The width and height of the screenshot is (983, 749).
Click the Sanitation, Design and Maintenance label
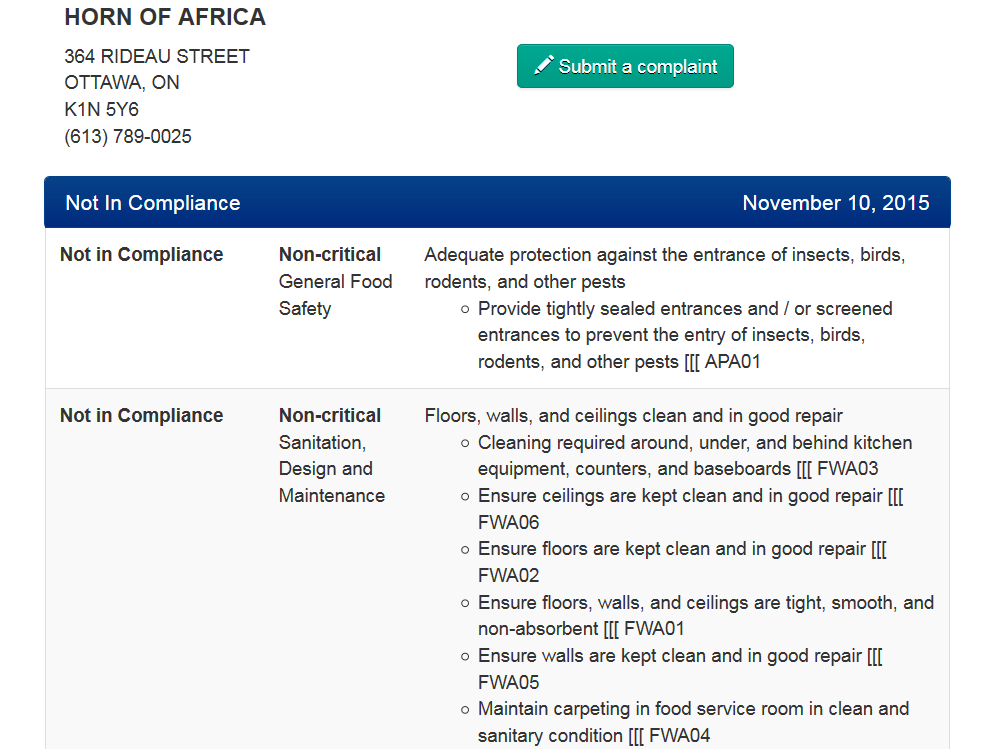pos(331,468)
